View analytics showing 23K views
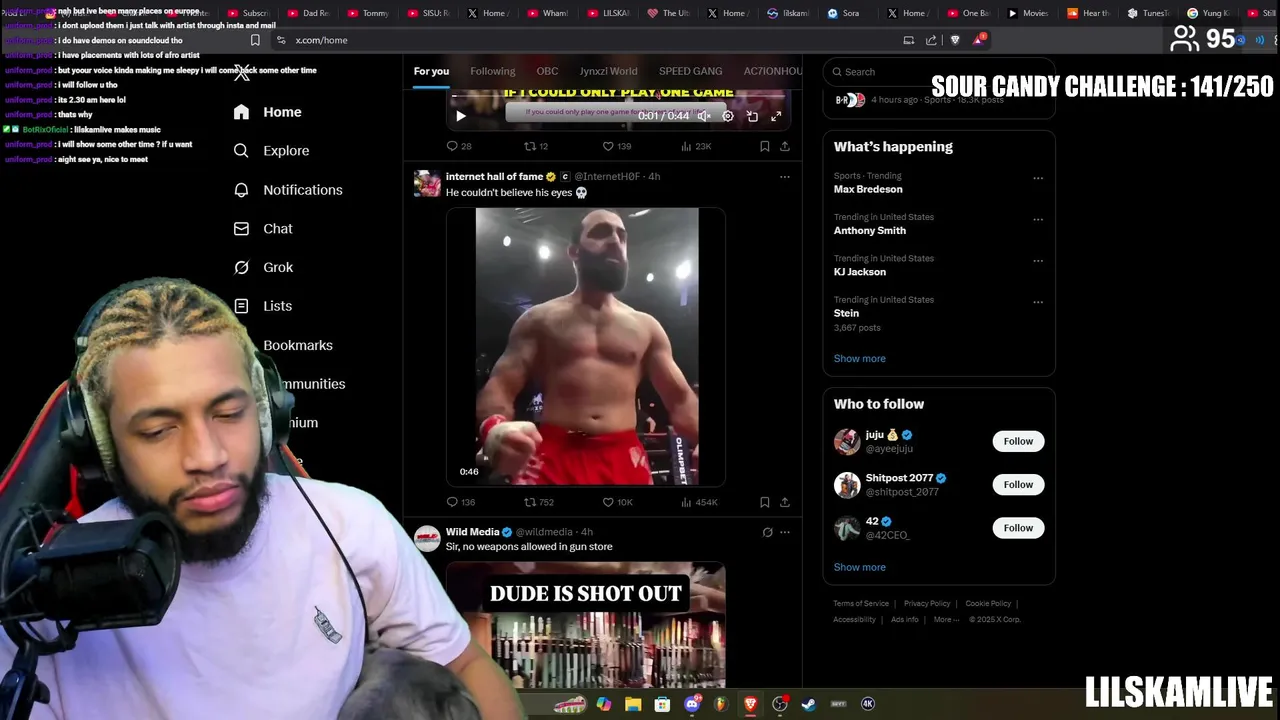The width and height of the screenshot is (1280, 720). tap(696, 146)
